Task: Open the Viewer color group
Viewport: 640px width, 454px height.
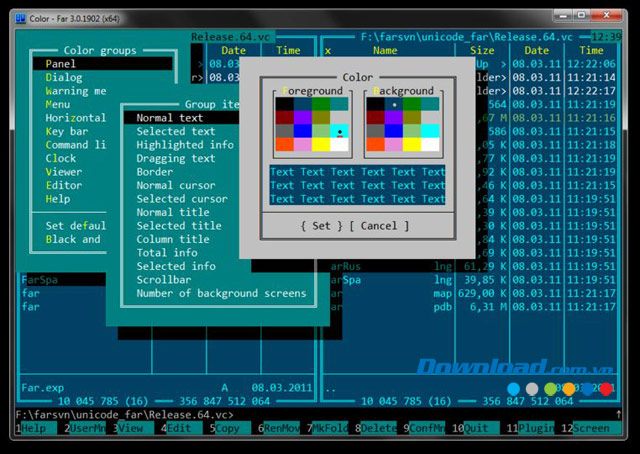Action: click(x=65, y=171)
